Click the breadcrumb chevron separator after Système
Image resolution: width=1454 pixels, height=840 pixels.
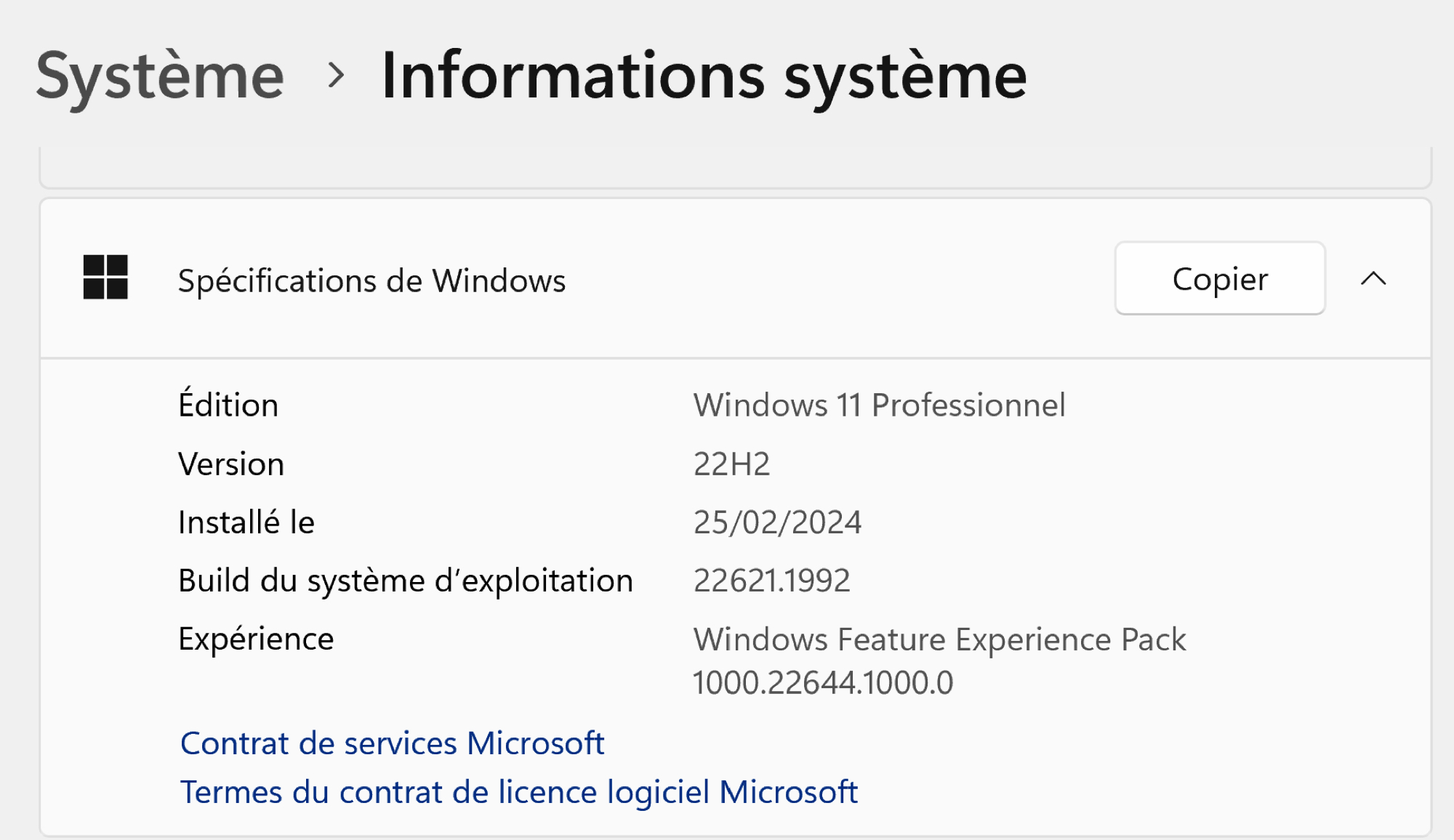[335, 75]
